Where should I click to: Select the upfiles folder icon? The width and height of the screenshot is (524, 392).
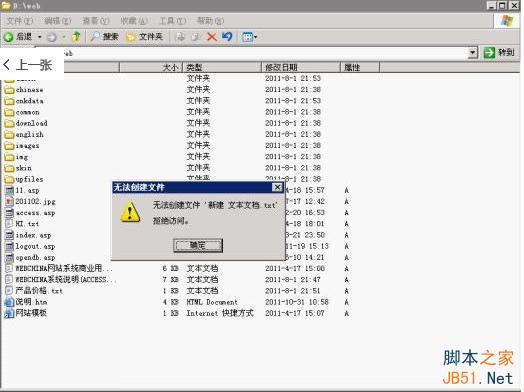tap(9, 179)
